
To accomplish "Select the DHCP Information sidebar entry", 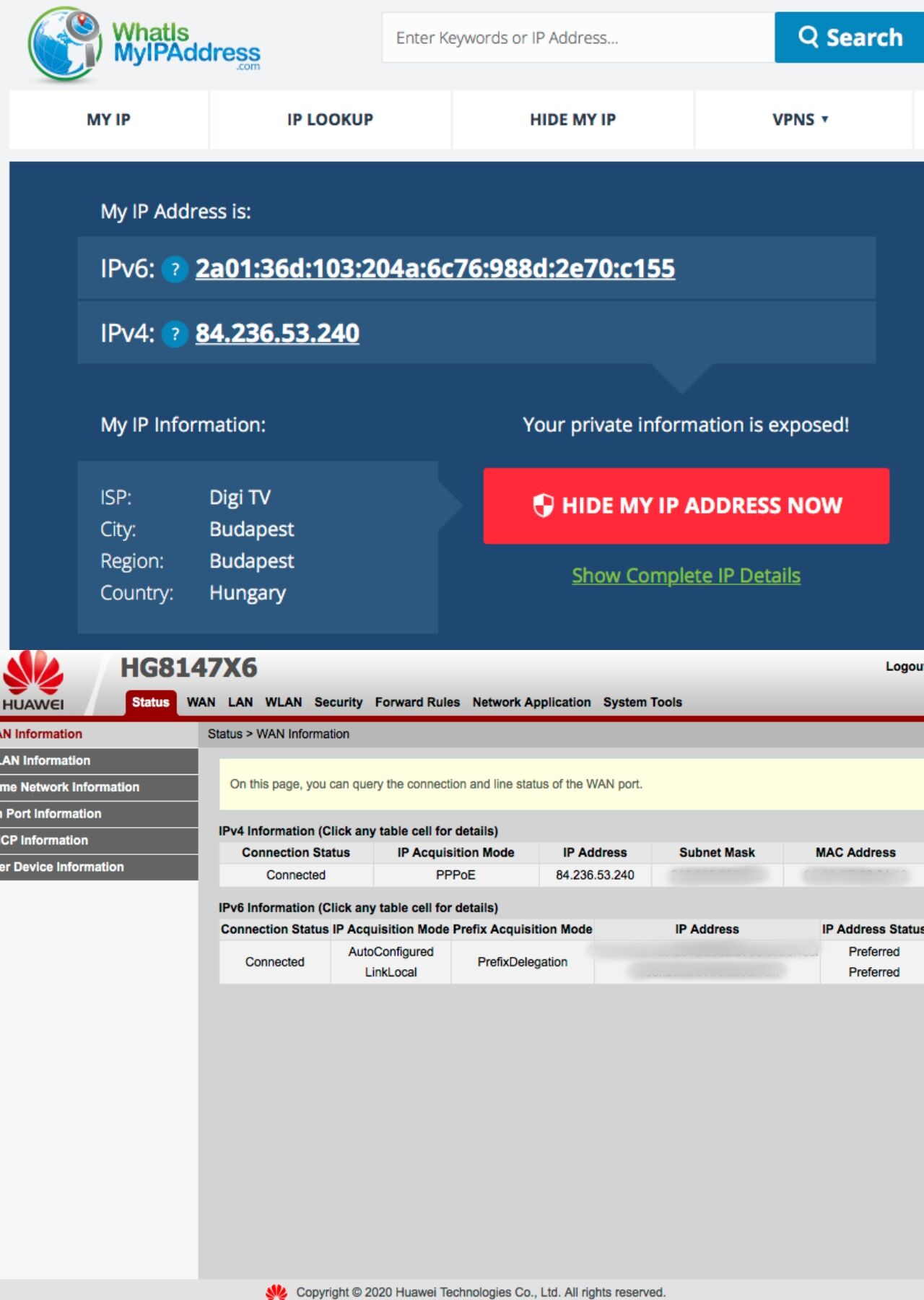I will tap(99, 841).
